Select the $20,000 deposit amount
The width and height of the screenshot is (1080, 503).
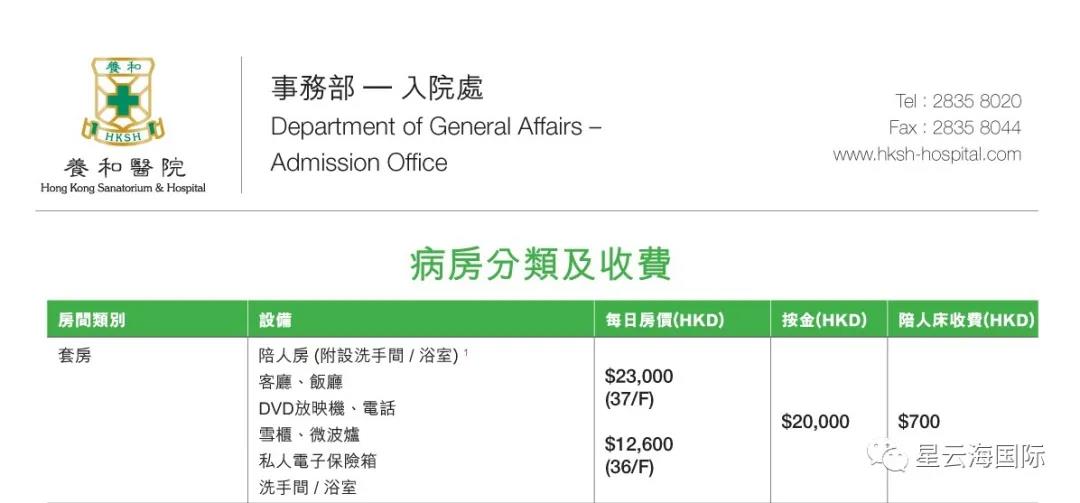[815, 422]
